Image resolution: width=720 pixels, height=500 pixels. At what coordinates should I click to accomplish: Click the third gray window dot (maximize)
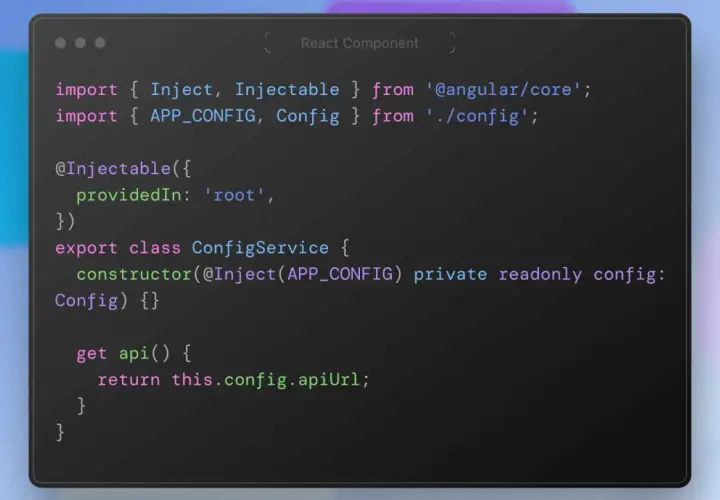(x=100, y=43)
